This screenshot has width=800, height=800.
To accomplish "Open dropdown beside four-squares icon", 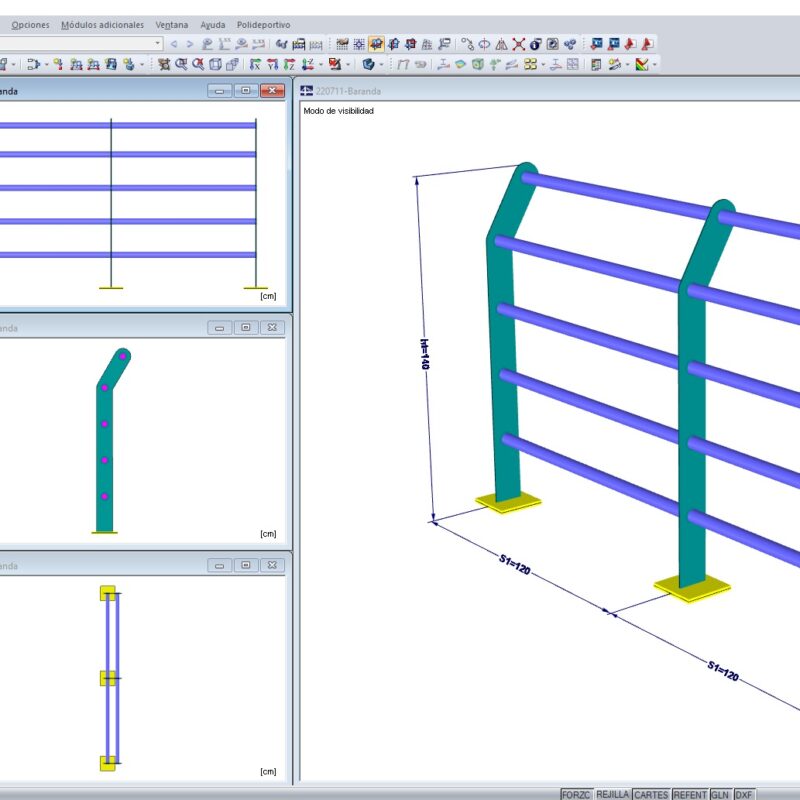I will click(x=543, y=64).
